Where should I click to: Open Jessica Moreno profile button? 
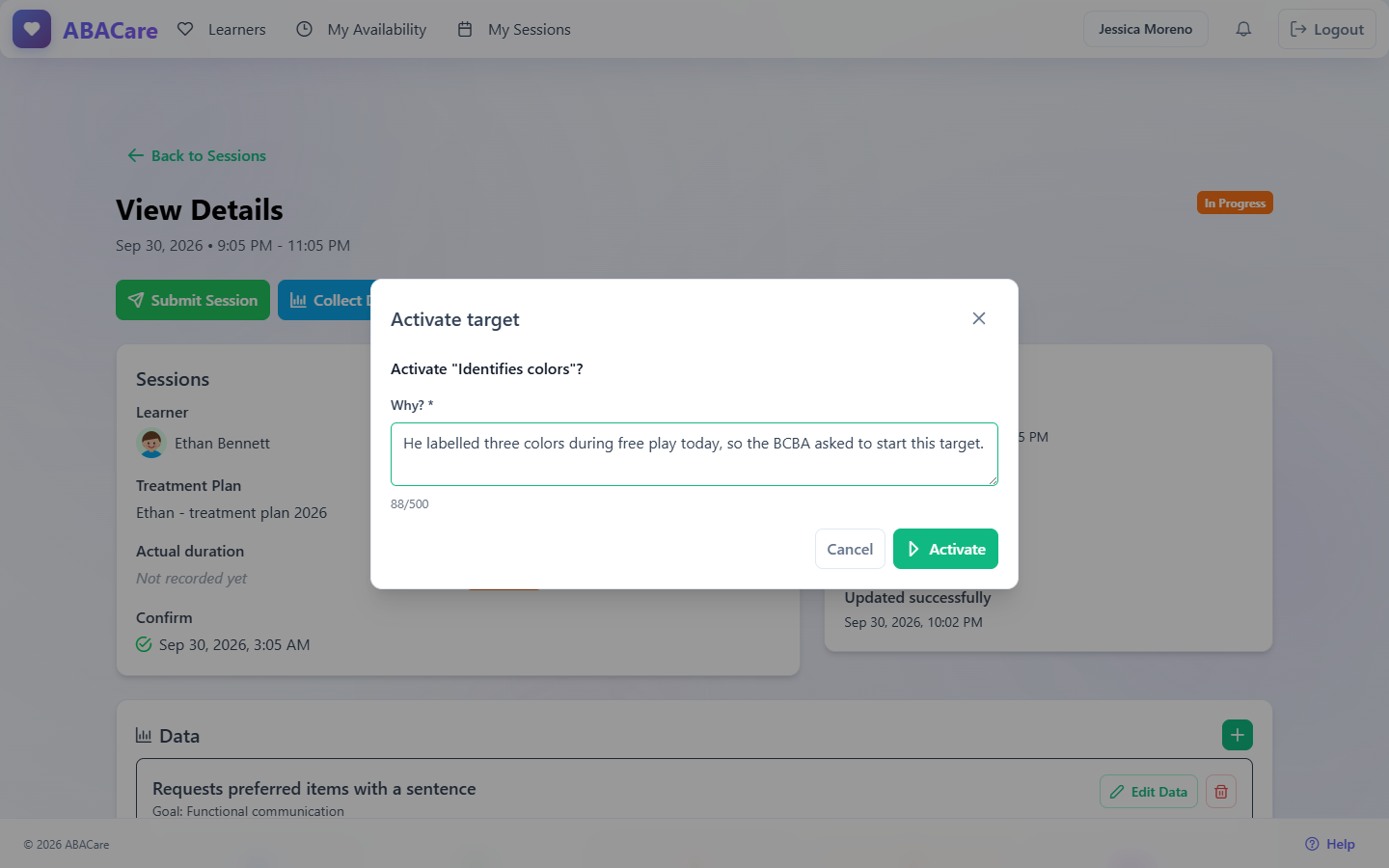[1146, 29]
